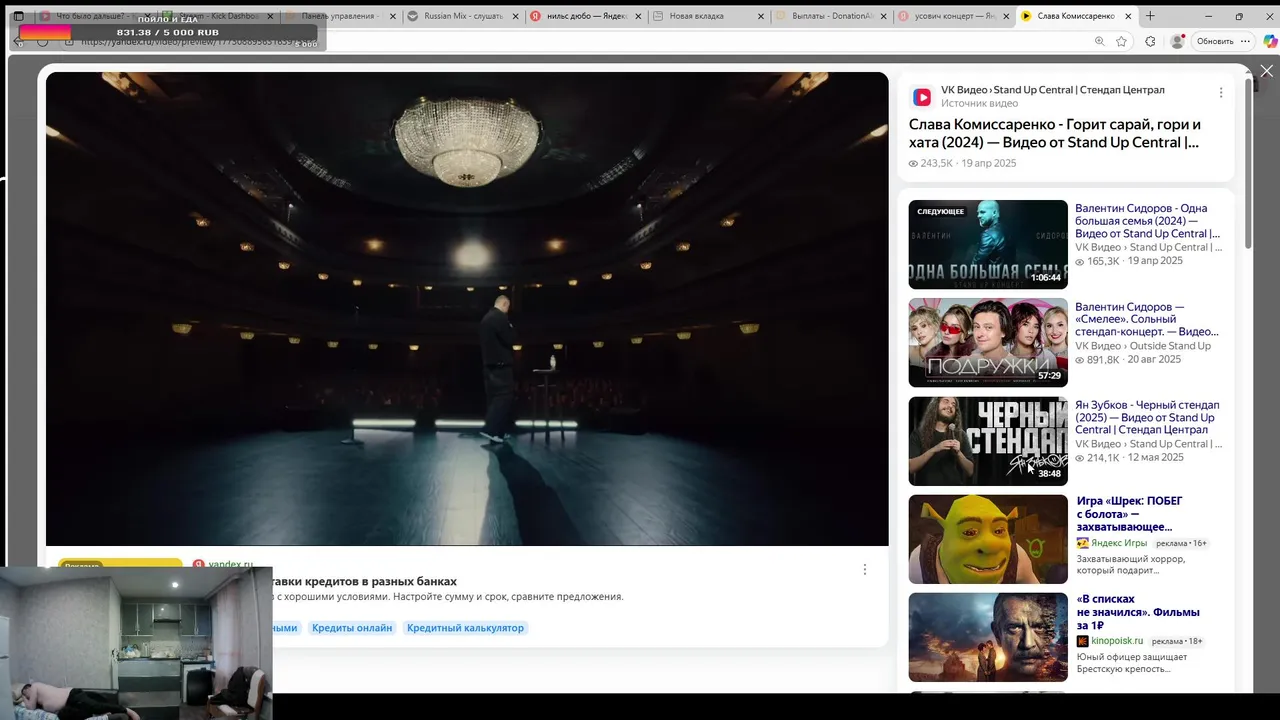Click 'Яндекс Игры' advertiser name text

point(1119,543)
